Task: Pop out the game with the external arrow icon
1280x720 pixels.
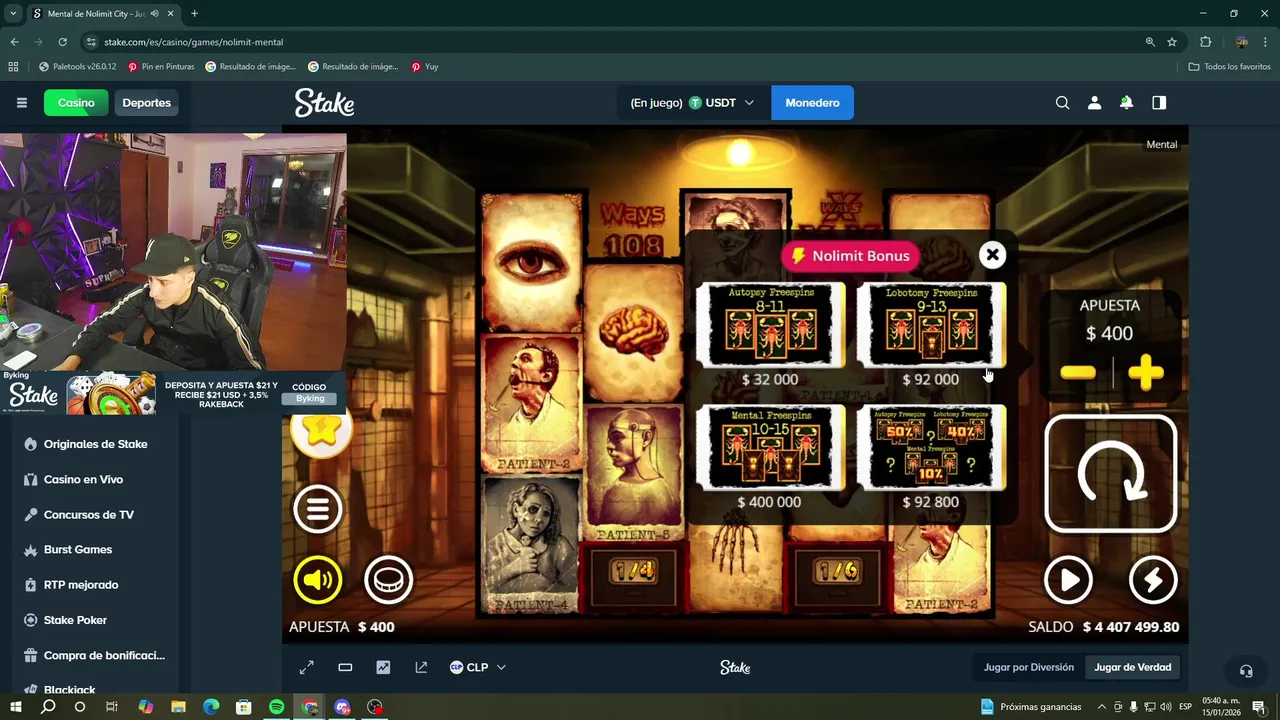Action: click(421, 667)
